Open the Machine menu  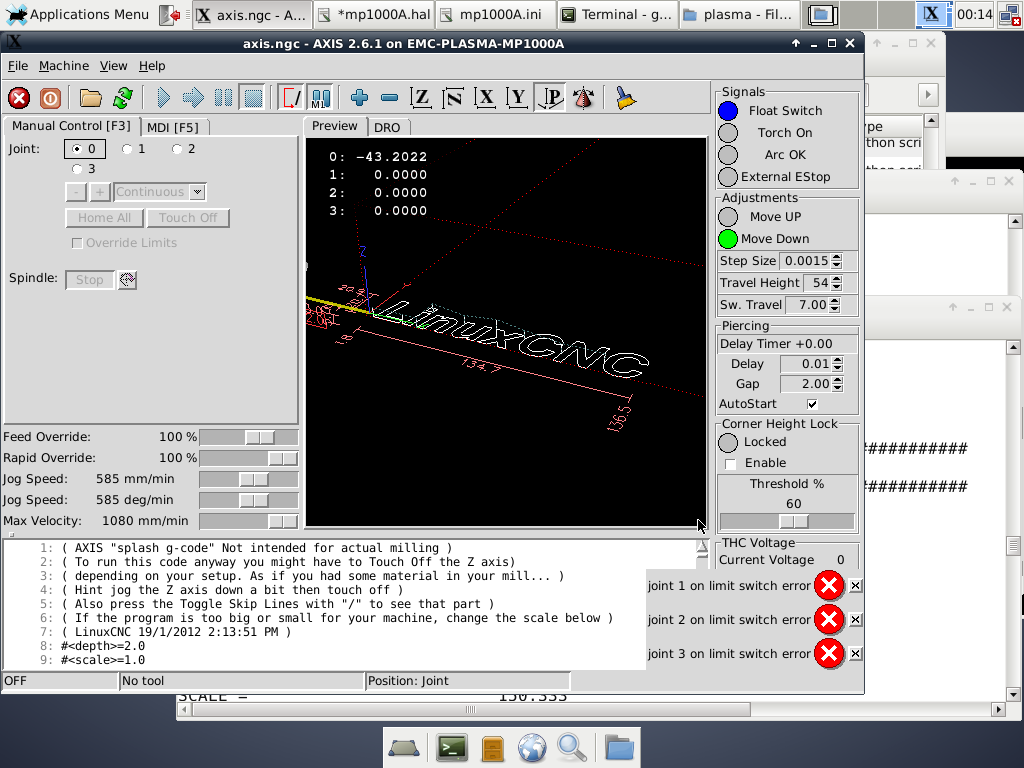pos(64,66)
